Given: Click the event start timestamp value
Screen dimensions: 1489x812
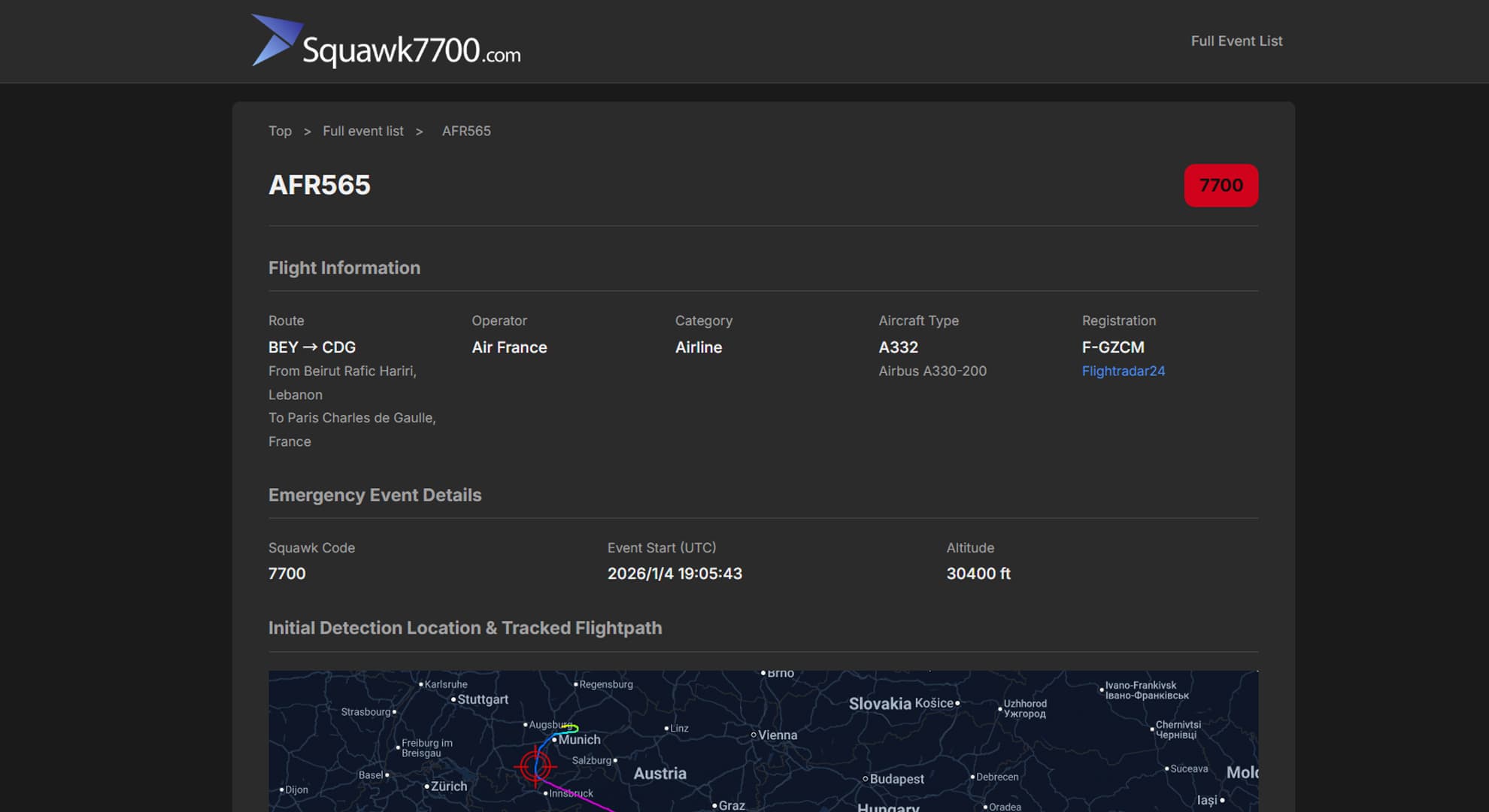Looking at the screenshot, I should click(x=674, y=574).
